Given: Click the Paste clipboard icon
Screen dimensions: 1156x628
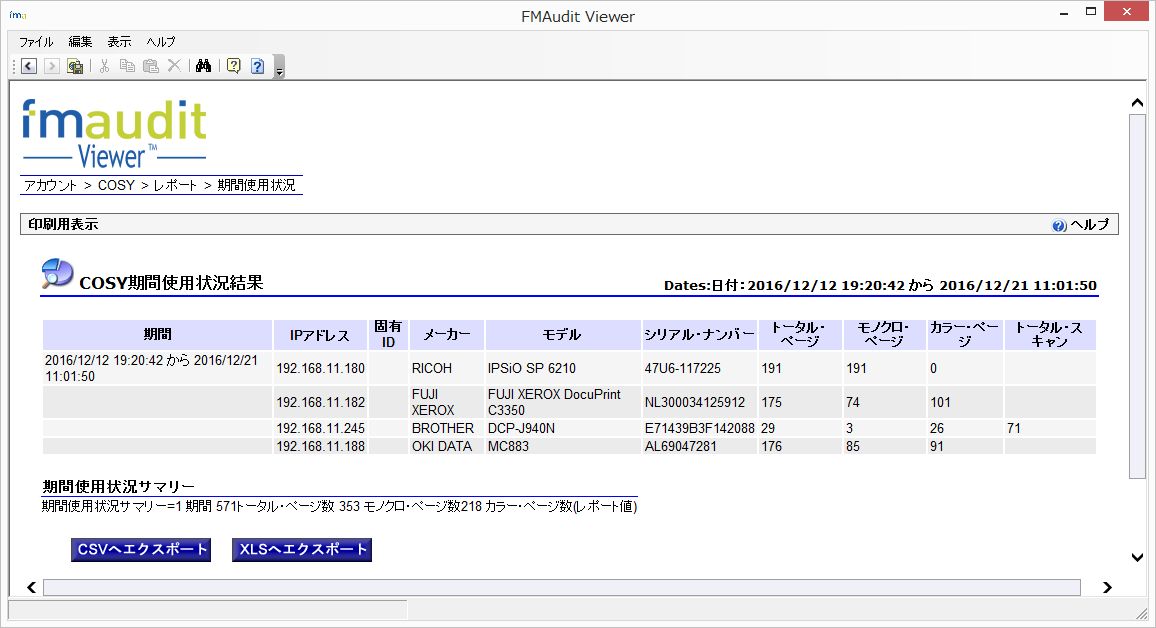Looking at the screenshot, I should tap(151, 66).
